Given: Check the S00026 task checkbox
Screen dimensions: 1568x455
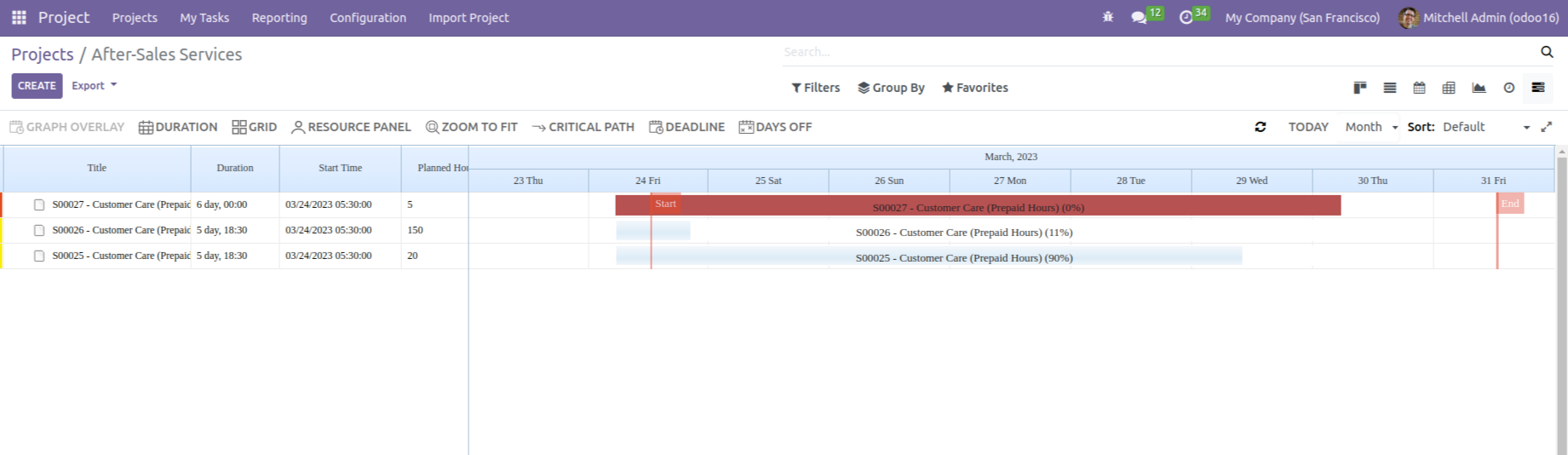Looking at the screenshot, I should (39, 231).
